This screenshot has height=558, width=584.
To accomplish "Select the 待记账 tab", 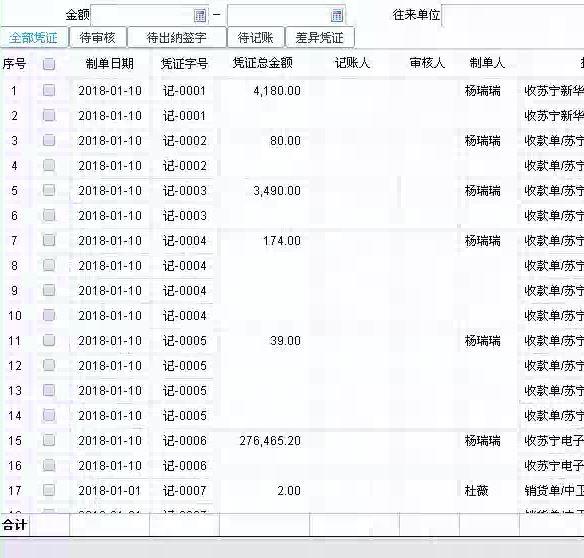I will point(256,38).
